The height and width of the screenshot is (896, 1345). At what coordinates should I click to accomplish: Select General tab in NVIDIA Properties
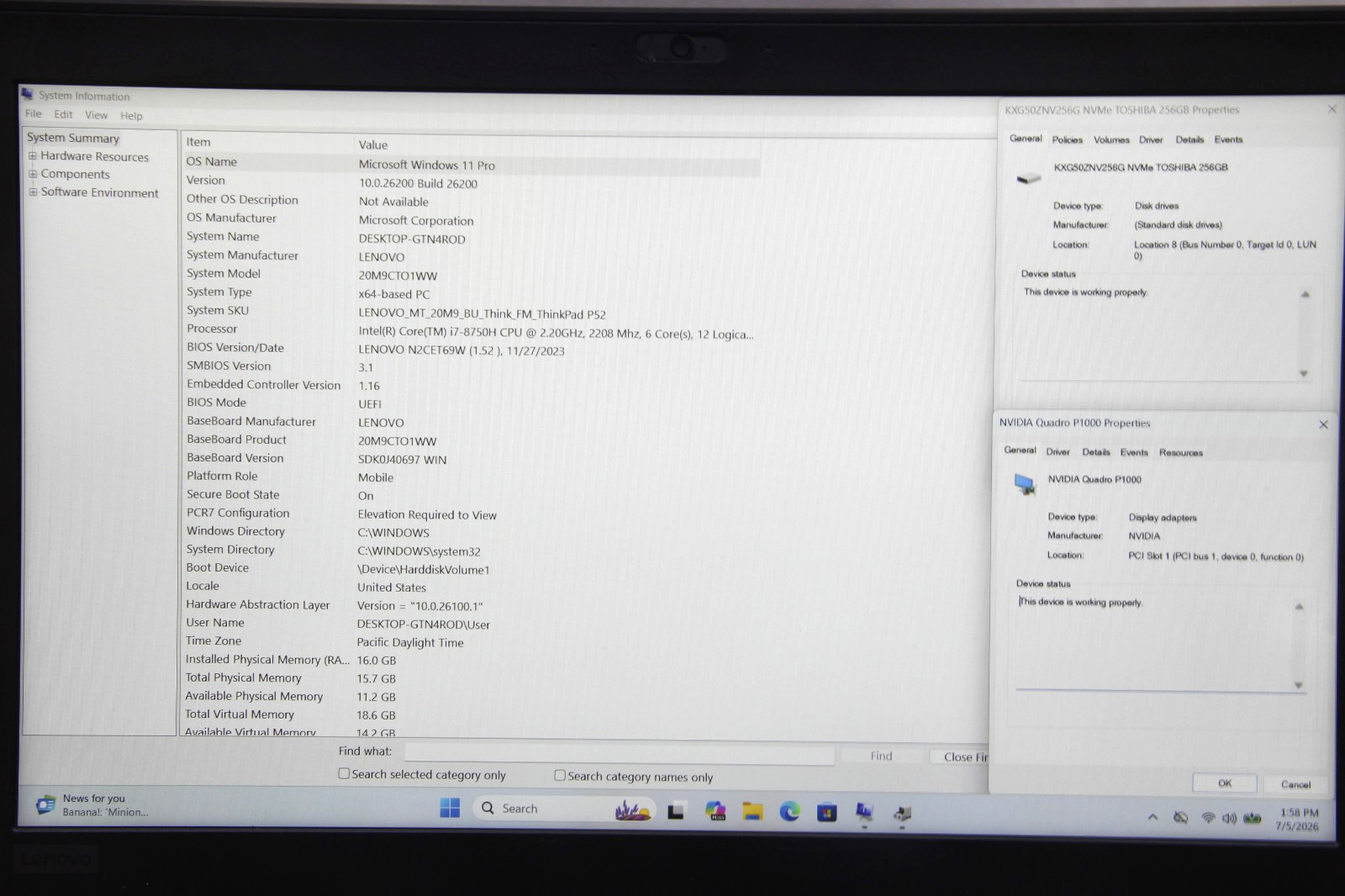[x=1020, y=450]
